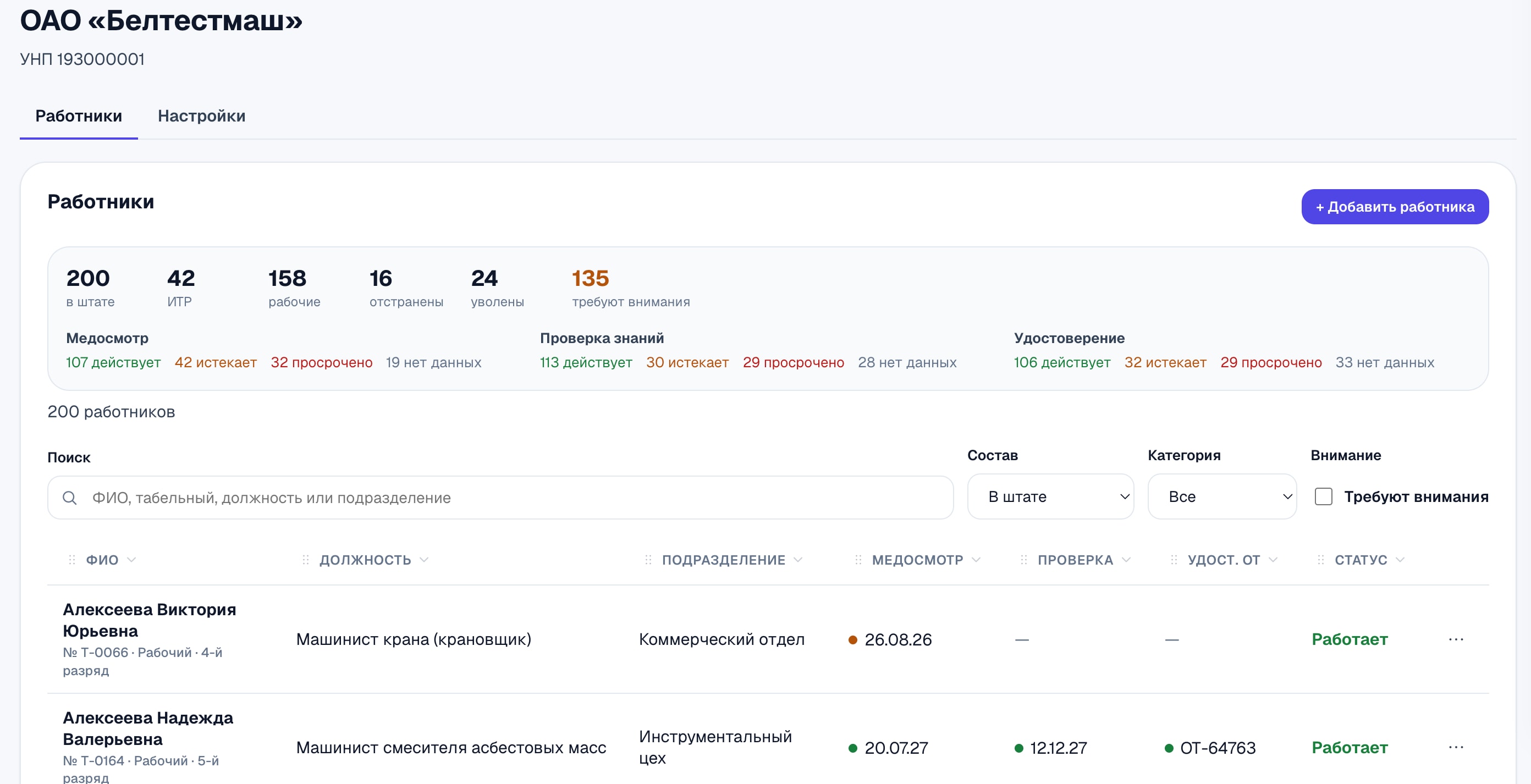Expand Удост. ОТ column sort chevron
The image size is (1531, 784).
(1273, 560)
